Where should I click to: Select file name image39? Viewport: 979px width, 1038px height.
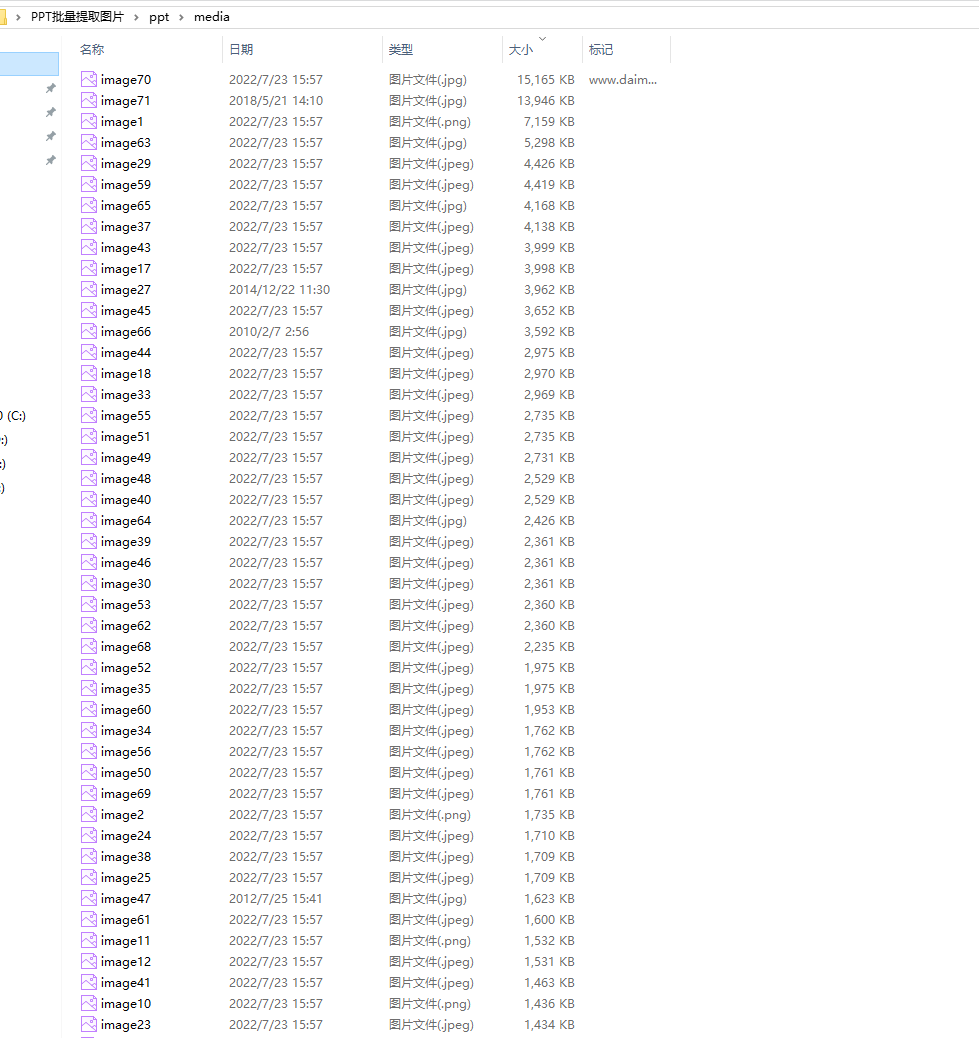[126, 542]
